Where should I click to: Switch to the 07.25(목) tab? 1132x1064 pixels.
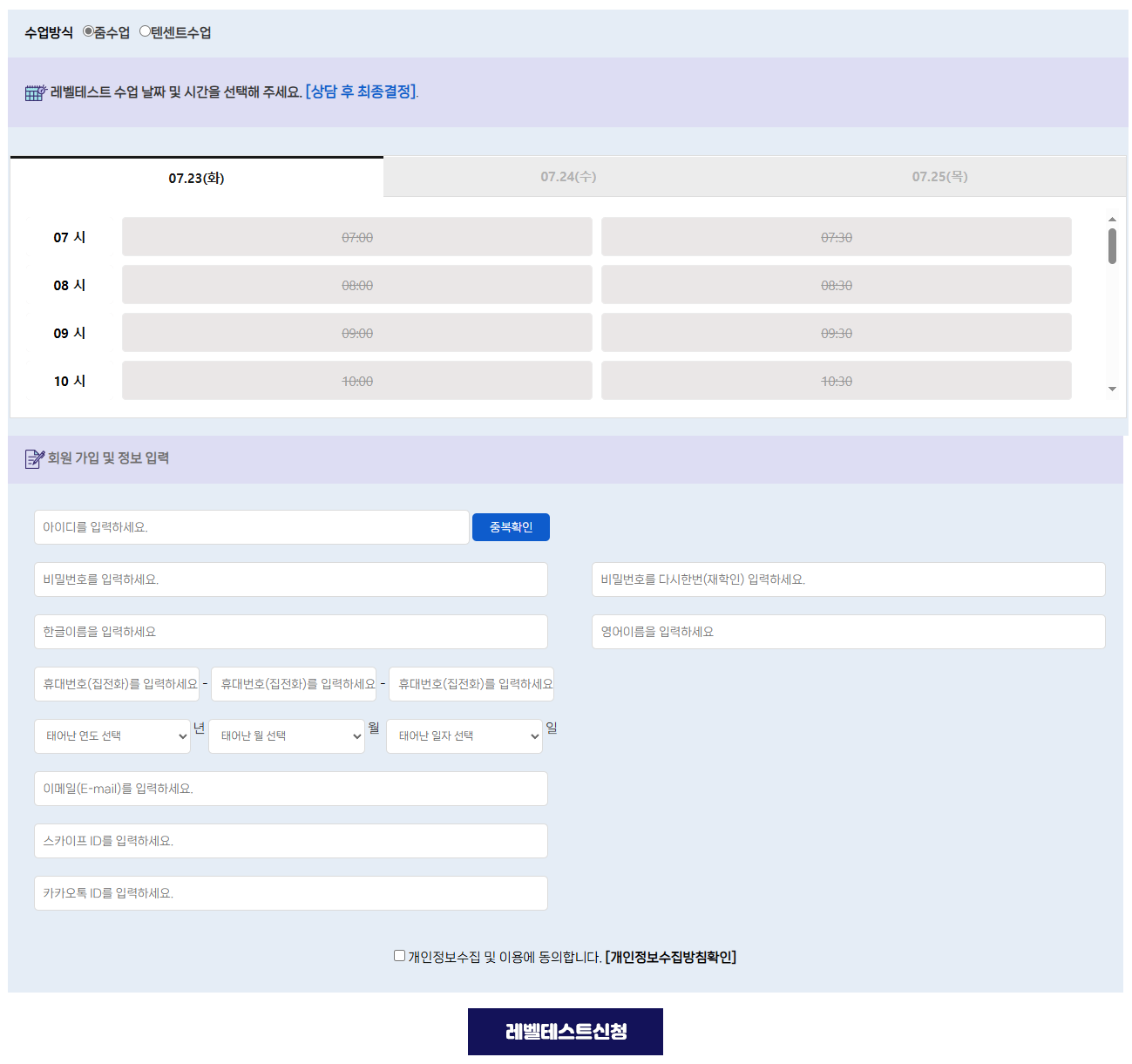point(939,177)
